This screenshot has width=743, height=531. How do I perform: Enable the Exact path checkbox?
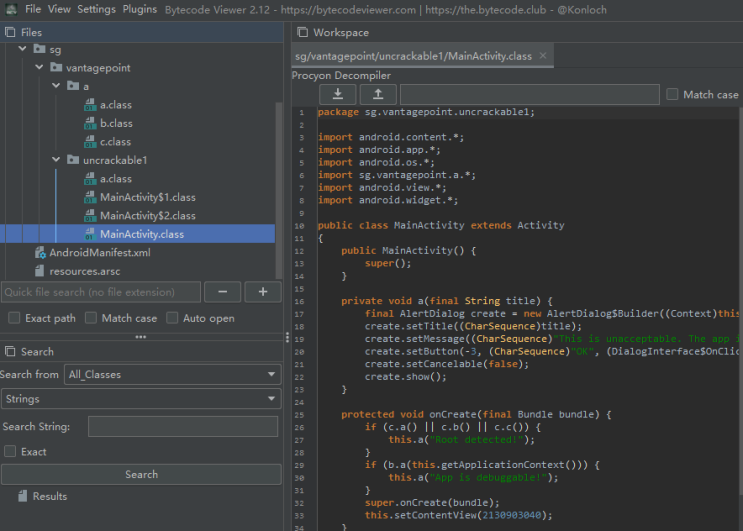(x=14, y=318)
